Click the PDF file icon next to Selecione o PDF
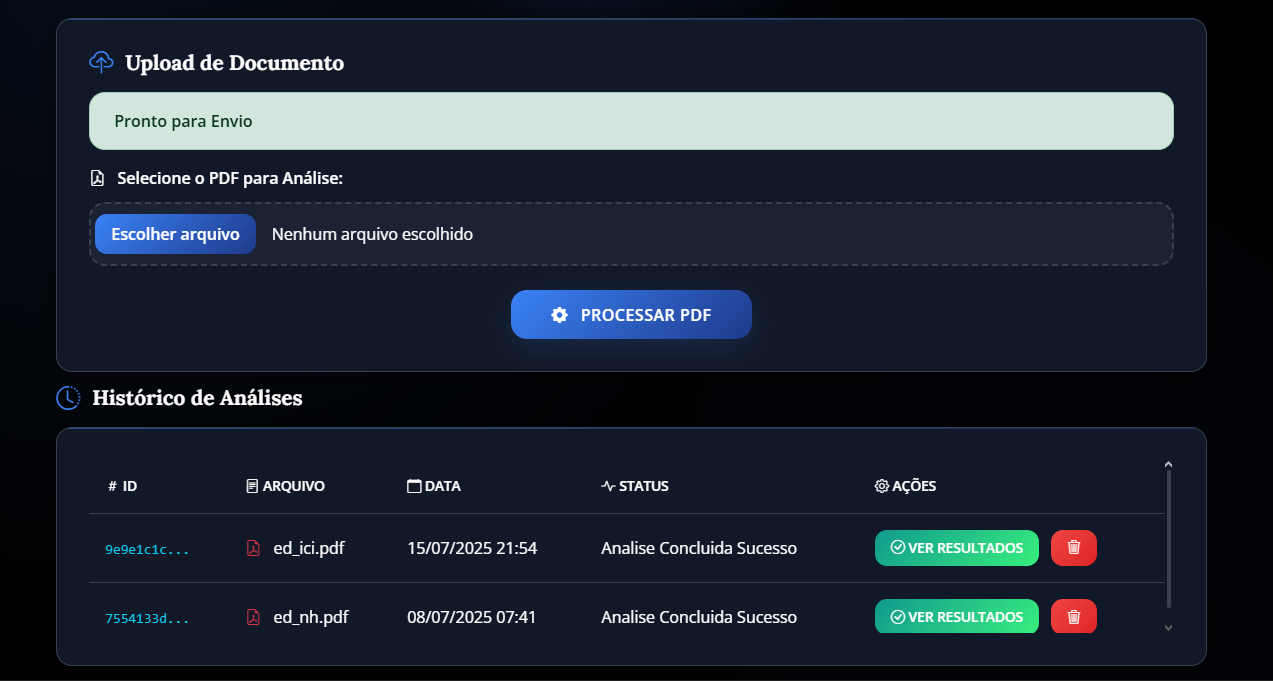Viewport: 1273px width, 681px height. click(x=97, y=178)
